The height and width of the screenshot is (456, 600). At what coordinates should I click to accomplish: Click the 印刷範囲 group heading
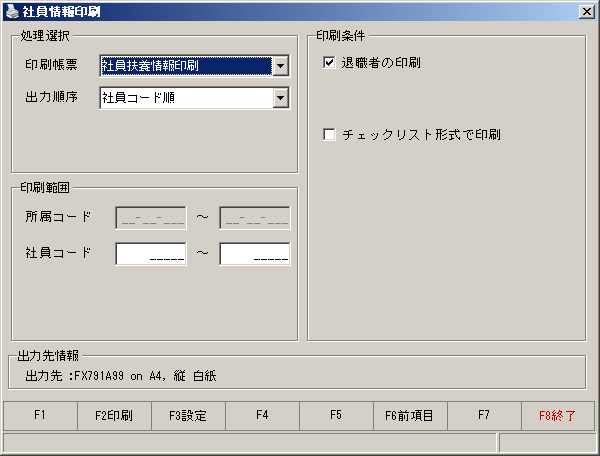tap(45, 187)
